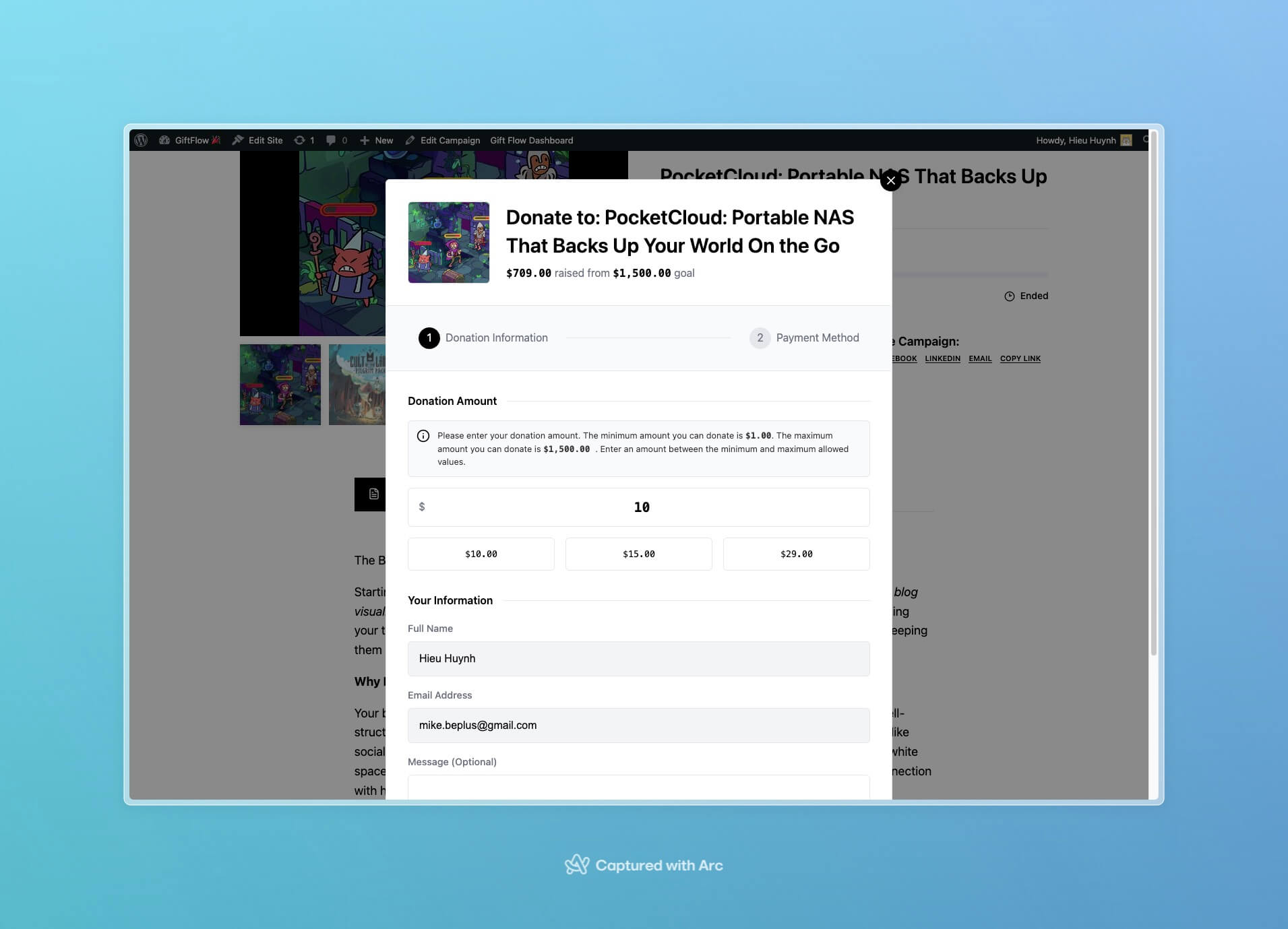Viewport: 1288px width, 929px height.
Task: Click the 'Ended' campaign status text
Action: click(1034, 296)
